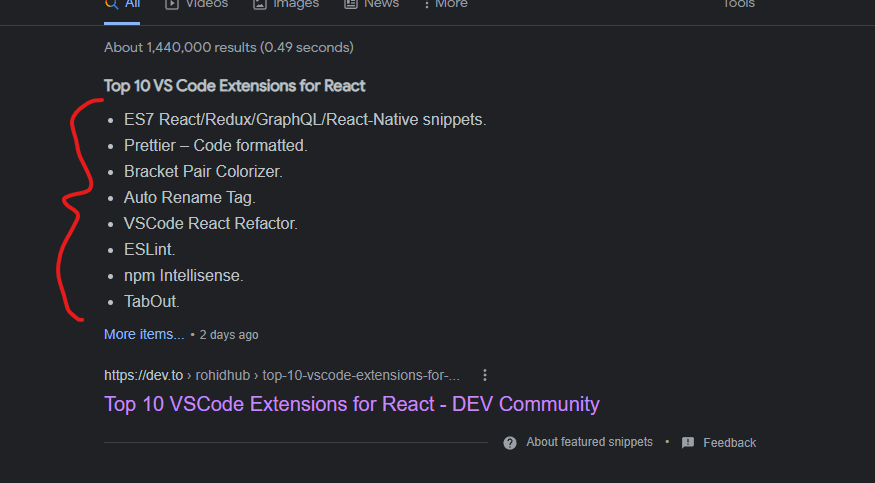875x483 pixels.
Task: Open the three-dot menu next to dev.to URL
Action: click(485, 375)
